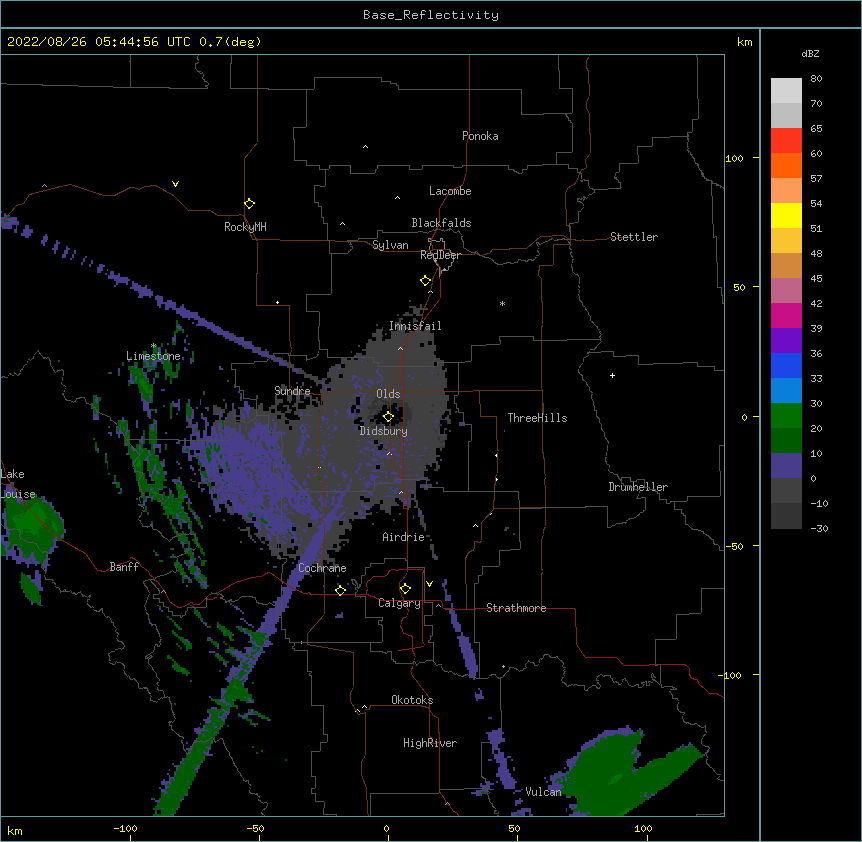
Task: Click the Calgary city label
Action: coord(399,603)
